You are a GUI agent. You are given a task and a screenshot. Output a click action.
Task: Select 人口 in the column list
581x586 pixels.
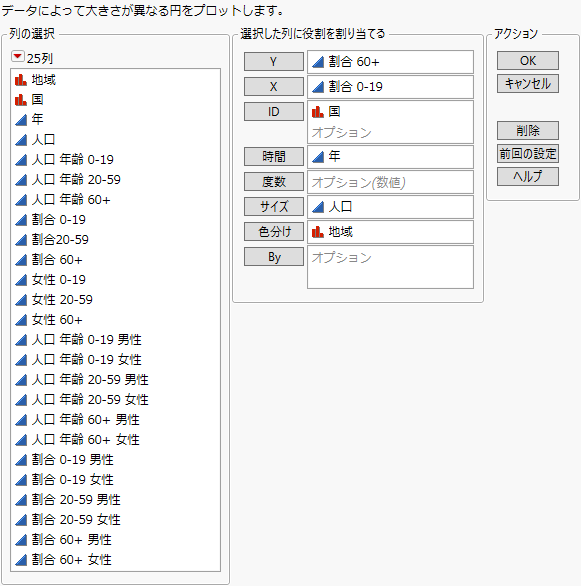[115, 139]
